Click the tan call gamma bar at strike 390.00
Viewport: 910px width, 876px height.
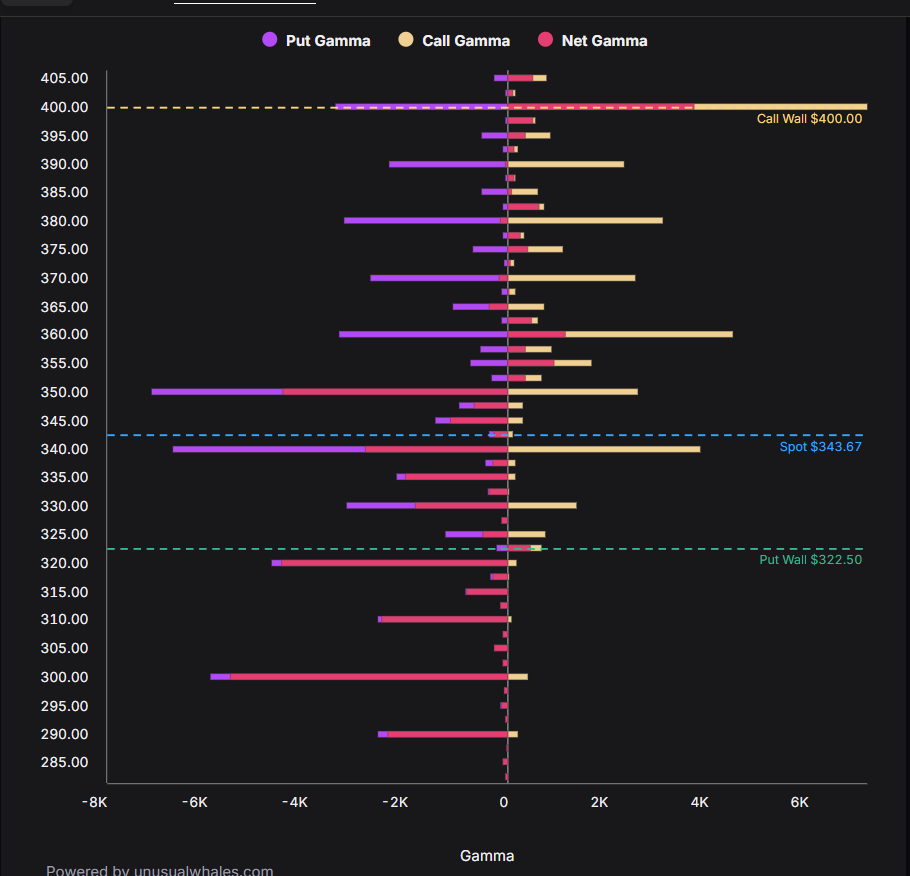tap(566, 164)
